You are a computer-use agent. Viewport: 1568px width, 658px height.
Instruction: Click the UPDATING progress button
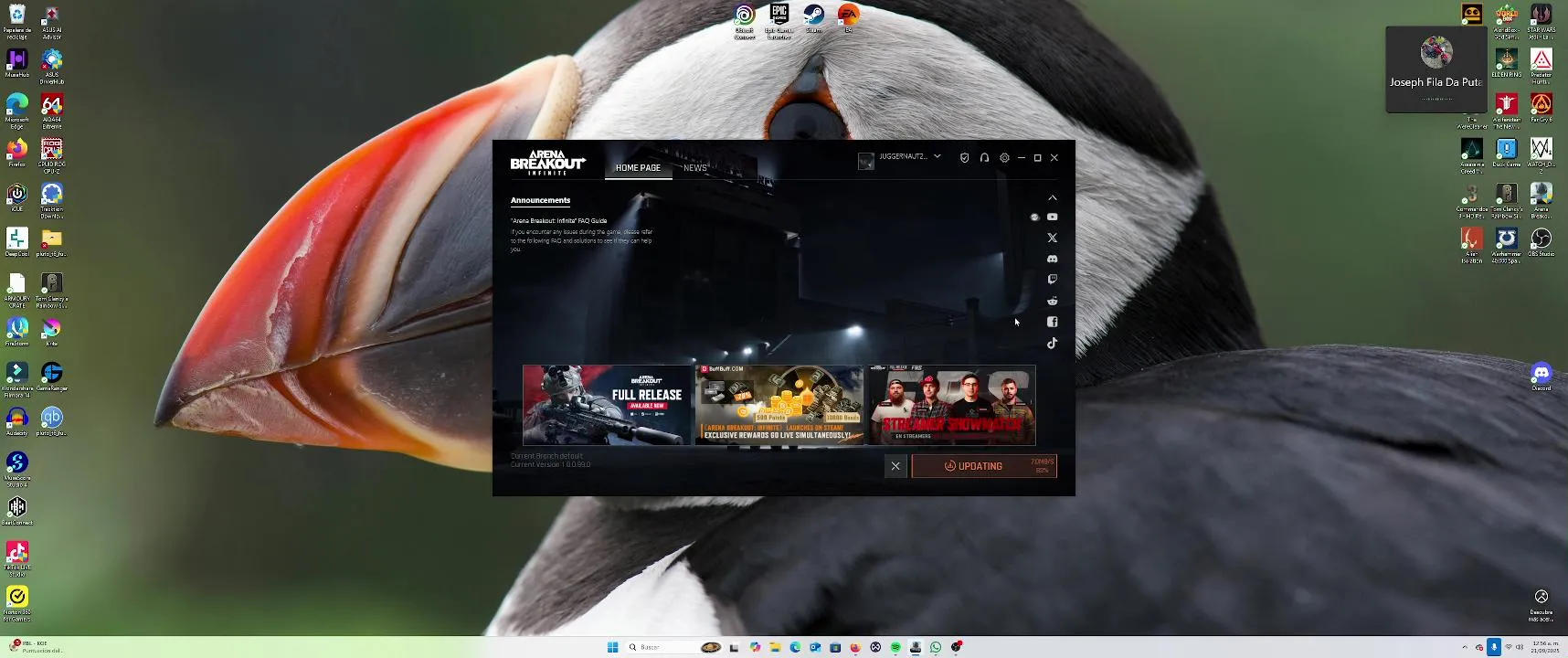[984, 466]
